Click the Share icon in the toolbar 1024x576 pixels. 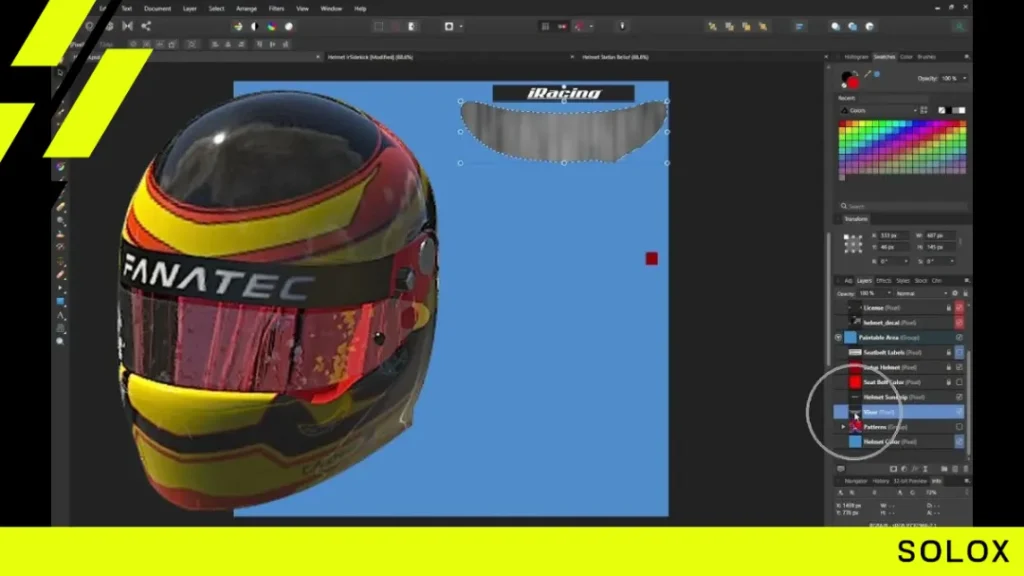pyautogui.click(x=146, y=26)
